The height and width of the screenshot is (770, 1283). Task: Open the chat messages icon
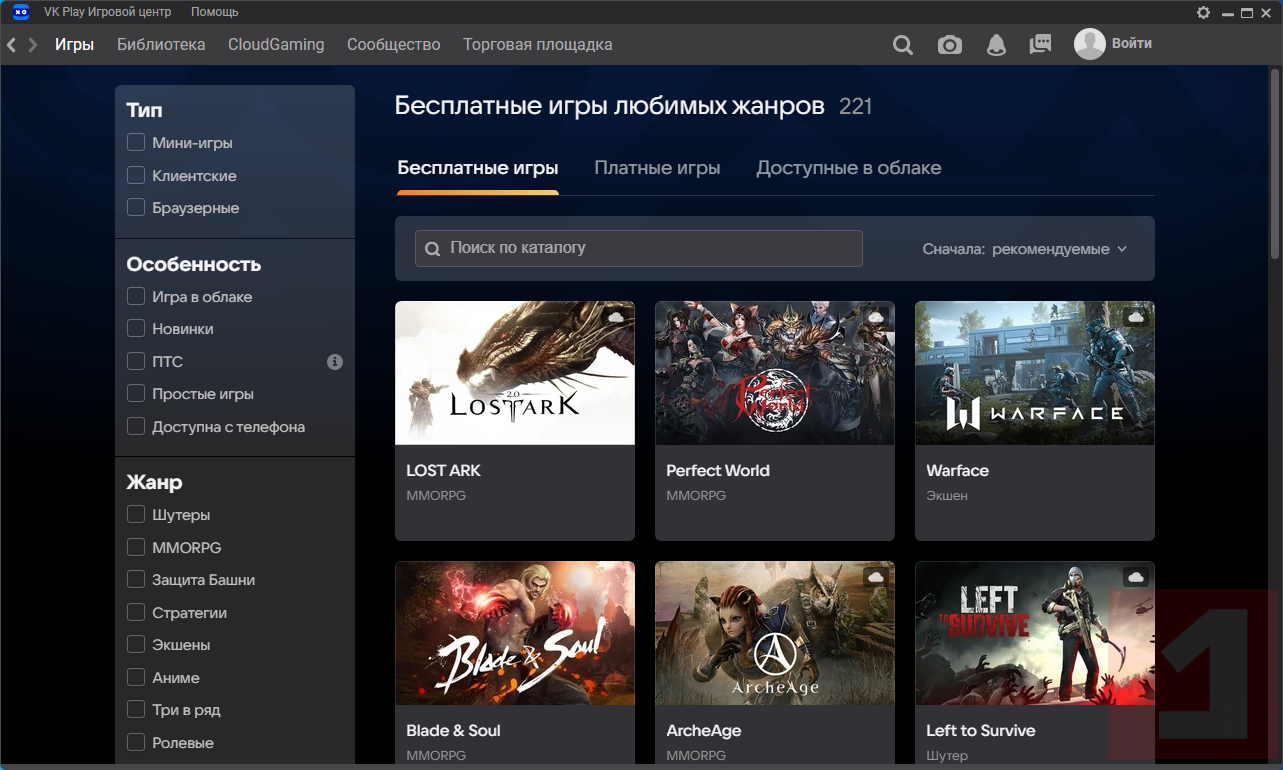click(x=1040, y=45)
